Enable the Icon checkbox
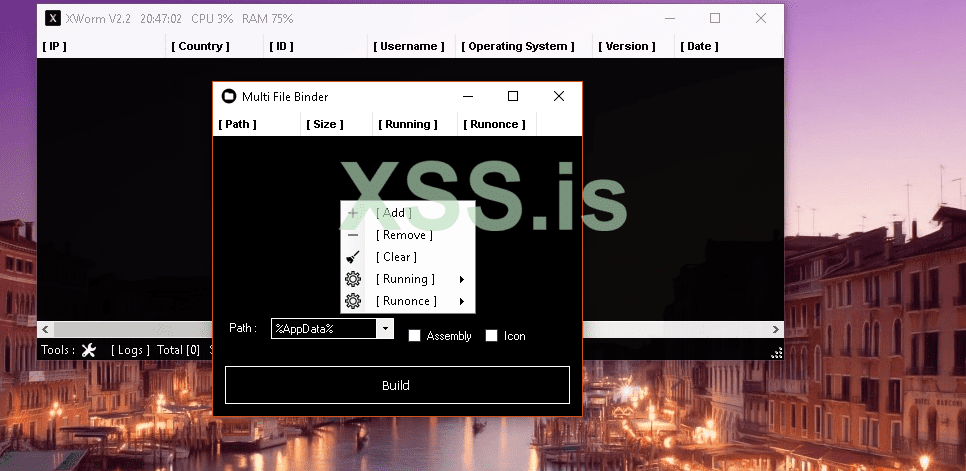 coord(491,336)
